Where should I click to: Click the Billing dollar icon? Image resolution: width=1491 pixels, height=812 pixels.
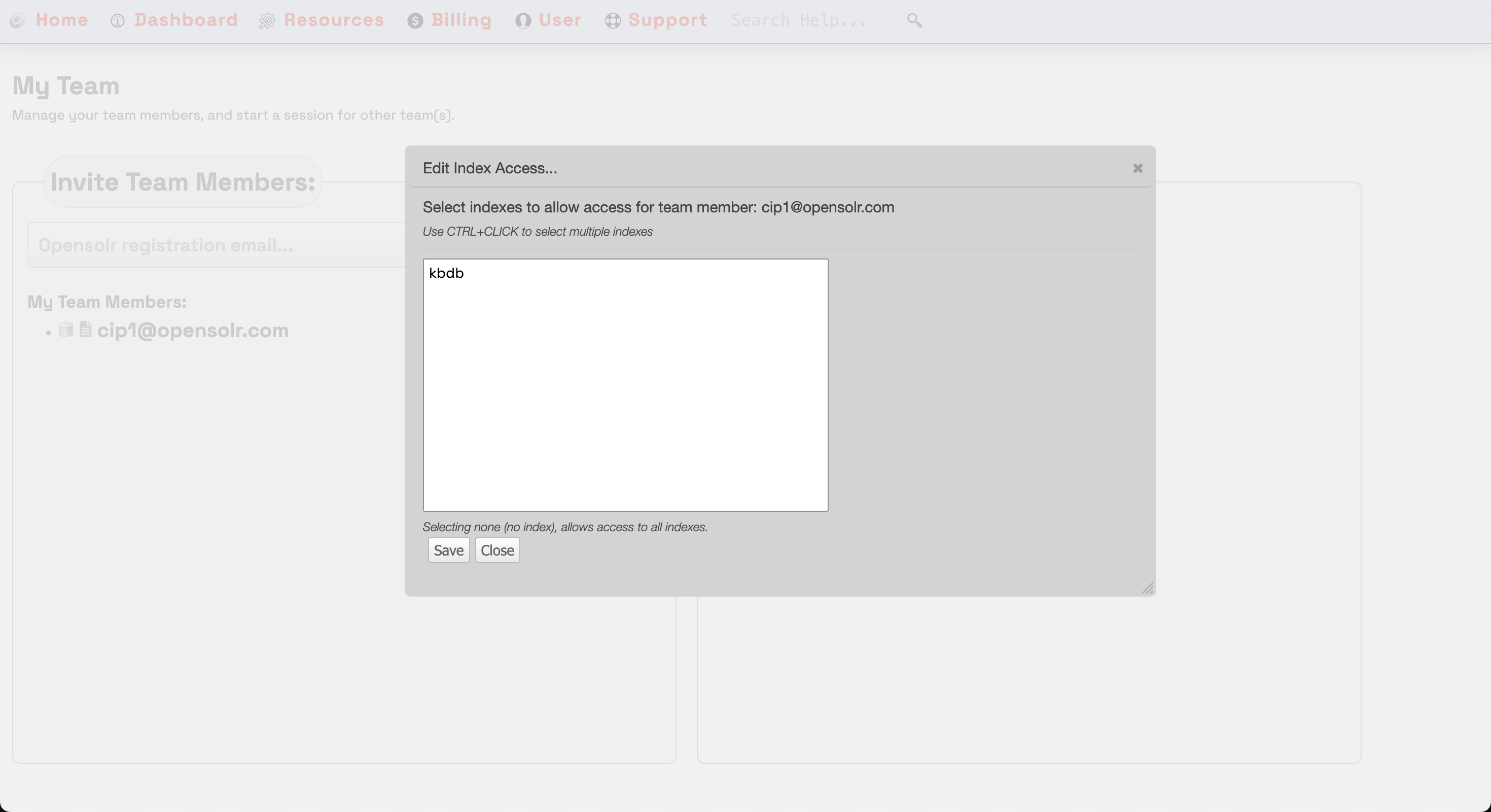(415, 21)
